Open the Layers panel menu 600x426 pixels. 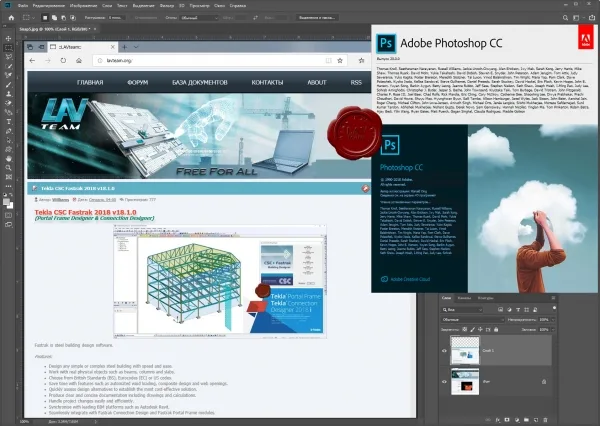[x=553, y=298]
